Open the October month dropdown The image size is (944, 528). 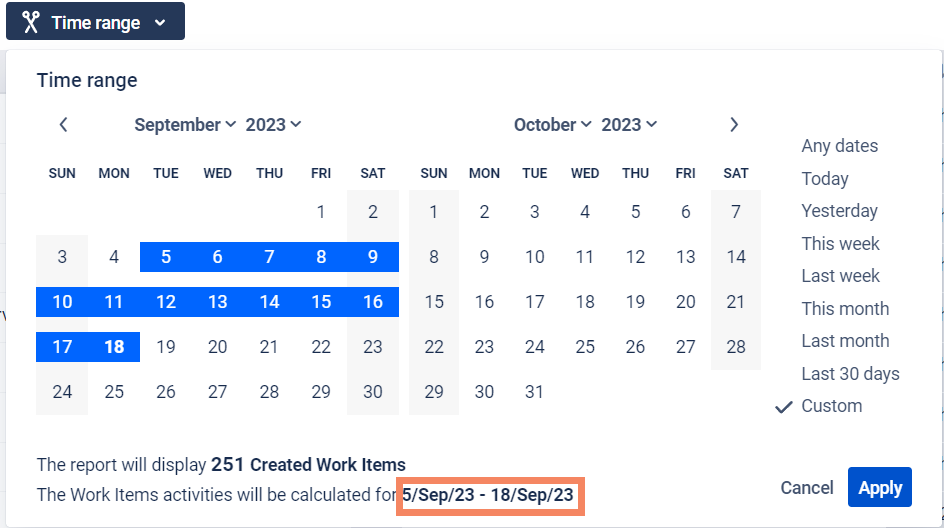(553, 125)
